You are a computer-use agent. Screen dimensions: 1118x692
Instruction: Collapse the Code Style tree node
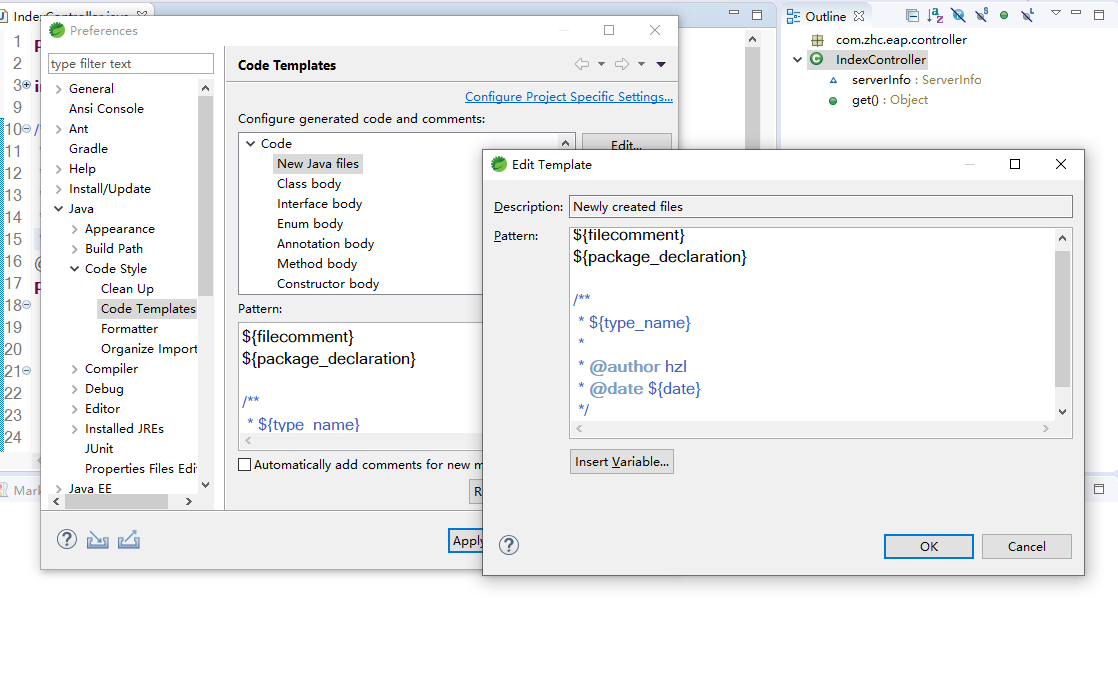[x=75, y=269]
